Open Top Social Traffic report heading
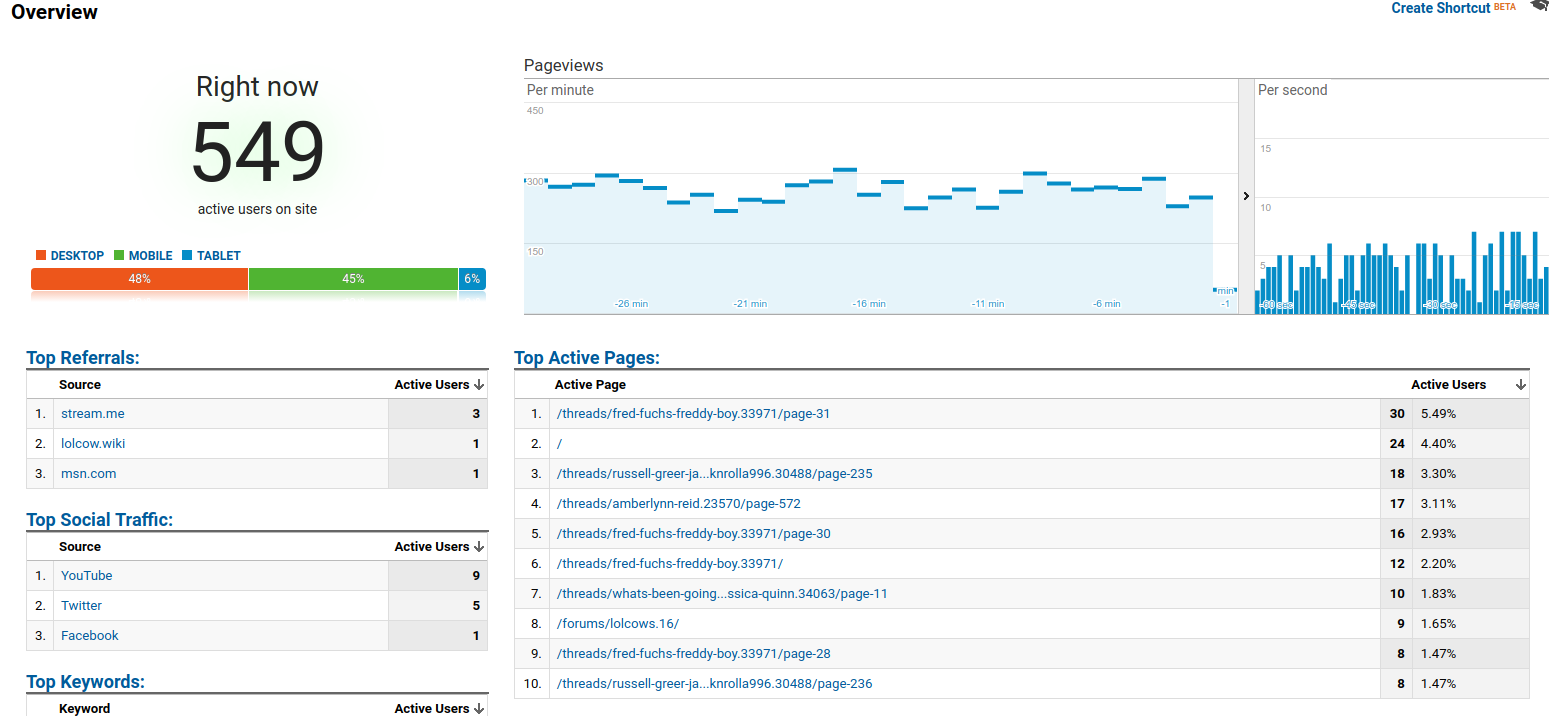Screen dimensions: 1549x716 click(x=100, y=520)
